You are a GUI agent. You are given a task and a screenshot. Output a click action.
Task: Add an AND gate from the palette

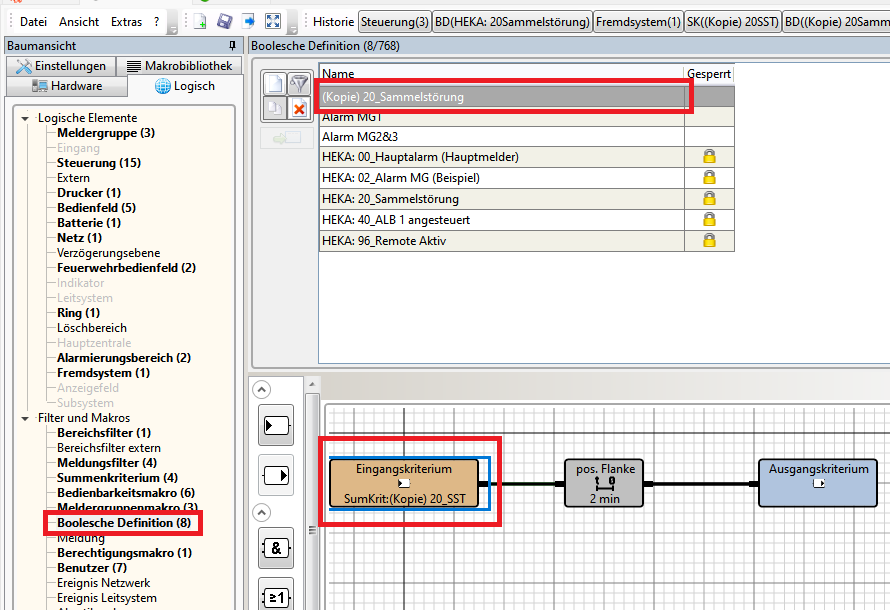[276, 548]
